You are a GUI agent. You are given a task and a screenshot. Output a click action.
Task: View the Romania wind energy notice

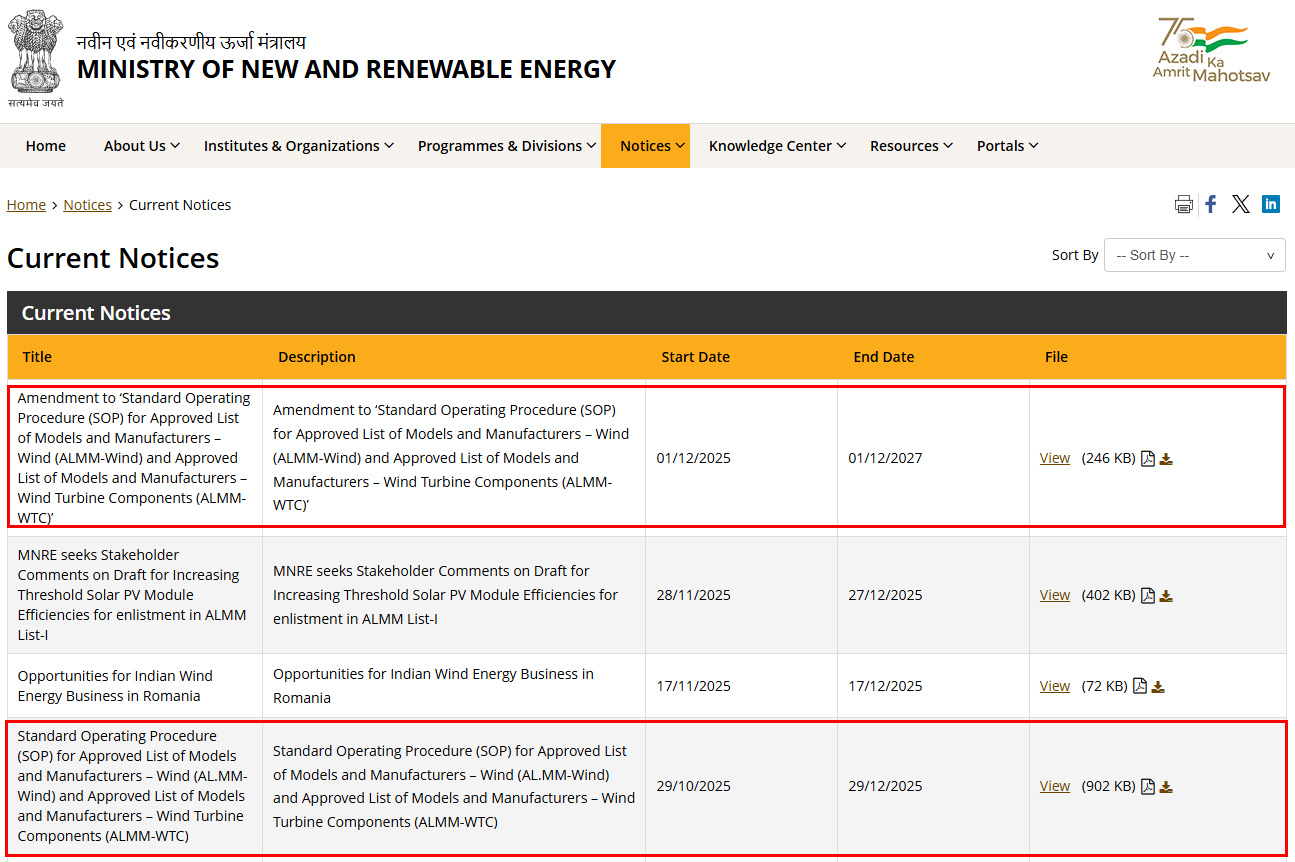[1054, 687]
